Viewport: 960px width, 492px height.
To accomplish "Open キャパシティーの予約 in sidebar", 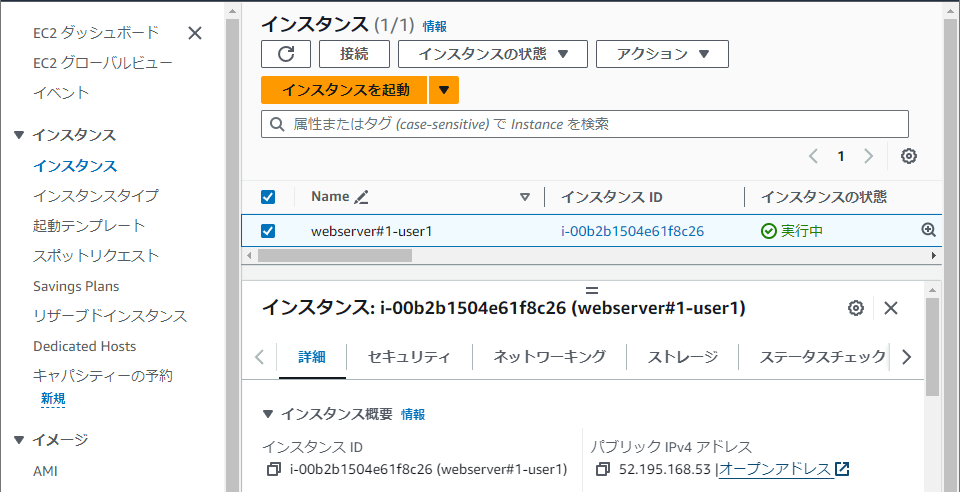I will (103, 376).
